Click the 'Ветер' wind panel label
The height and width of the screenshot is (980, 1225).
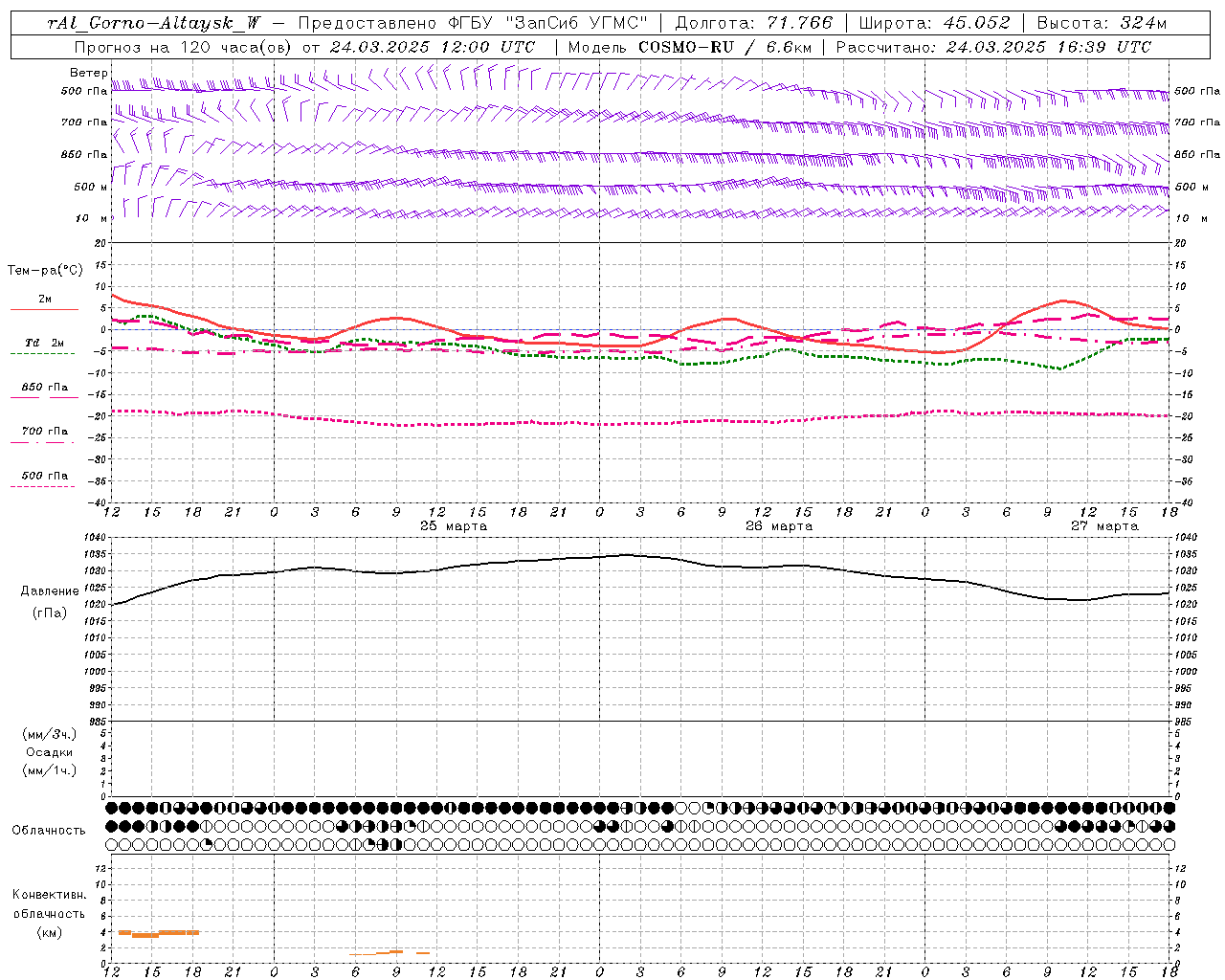[89, 73]
